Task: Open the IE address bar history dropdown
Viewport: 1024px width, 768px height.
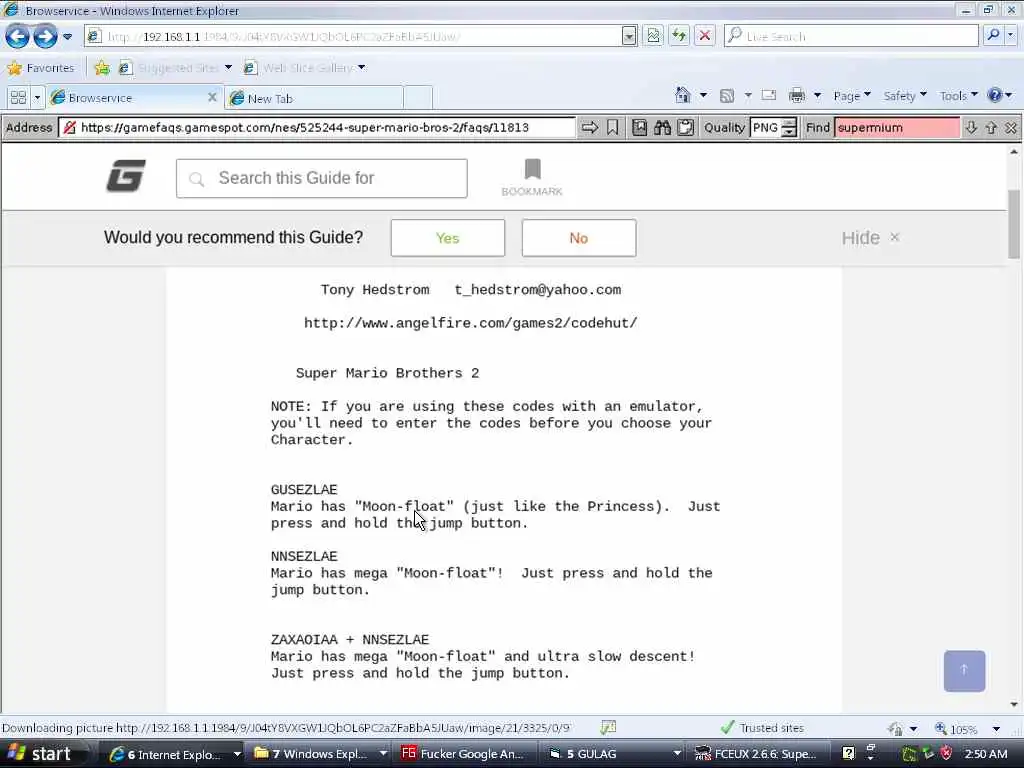Action: pos(629,36)
